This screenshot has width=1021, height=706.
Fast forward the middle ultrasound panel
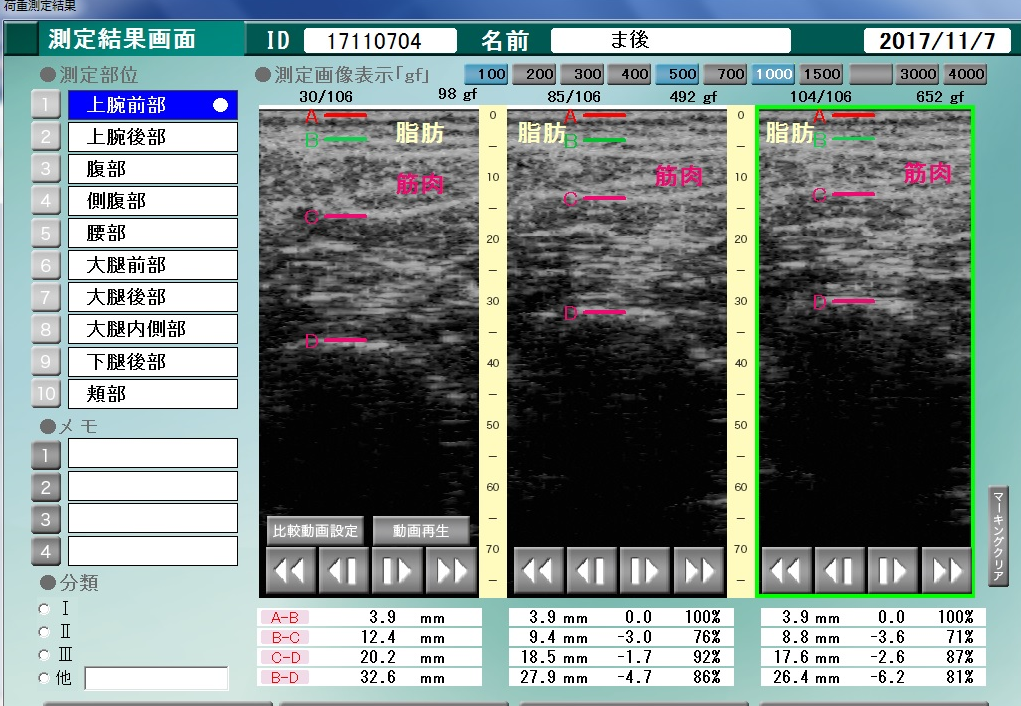[699, 571]
